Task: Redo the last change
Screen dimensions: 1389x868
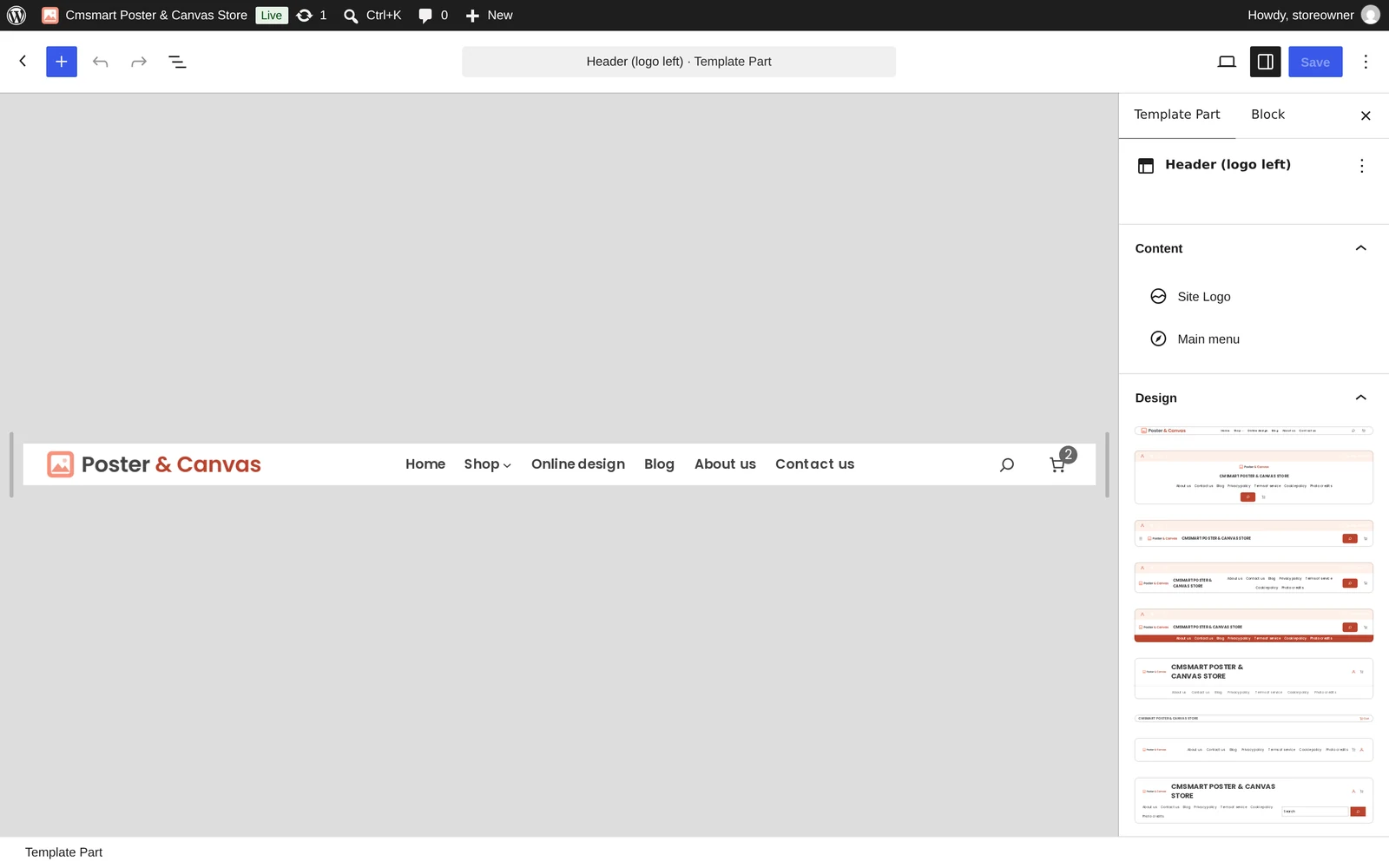Action: (139, 62)
